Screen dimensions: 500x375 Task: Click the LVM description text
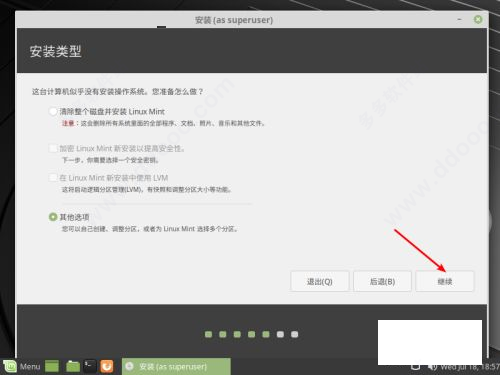pyautogui.click(x=146, y=190)
